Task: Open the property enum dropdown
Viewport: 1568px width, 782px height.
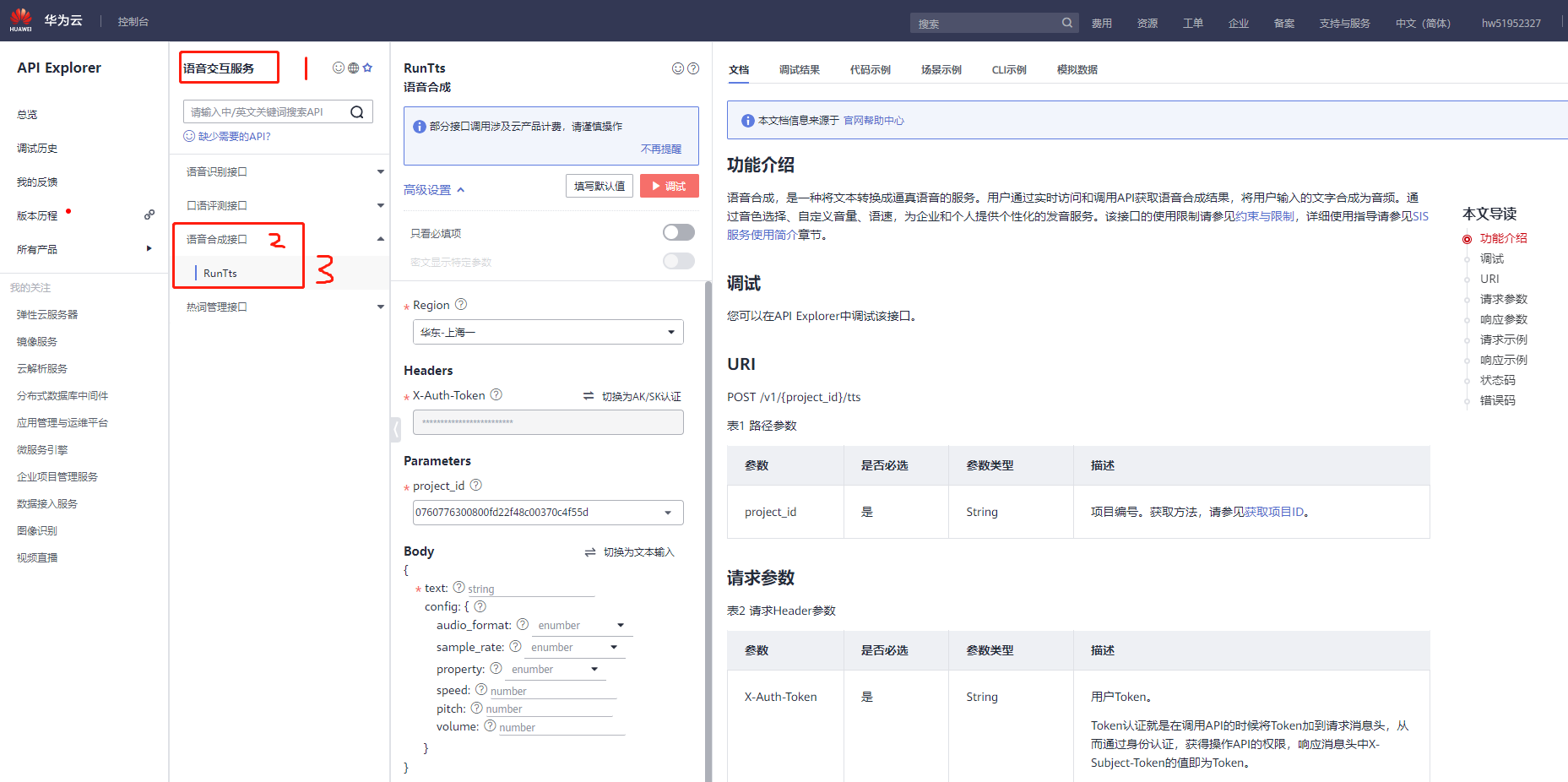Action: tap(555, 670)
